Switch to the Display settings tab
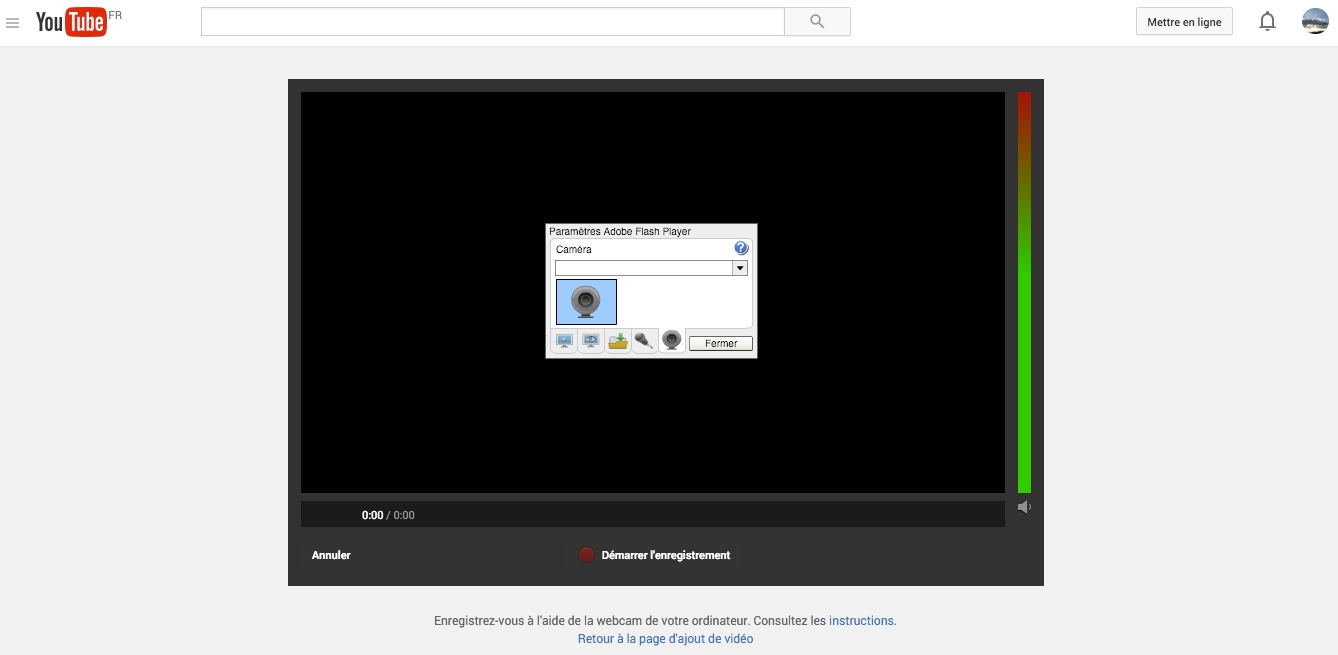Viewport: 1338px width, 655px height. [564, 342]
